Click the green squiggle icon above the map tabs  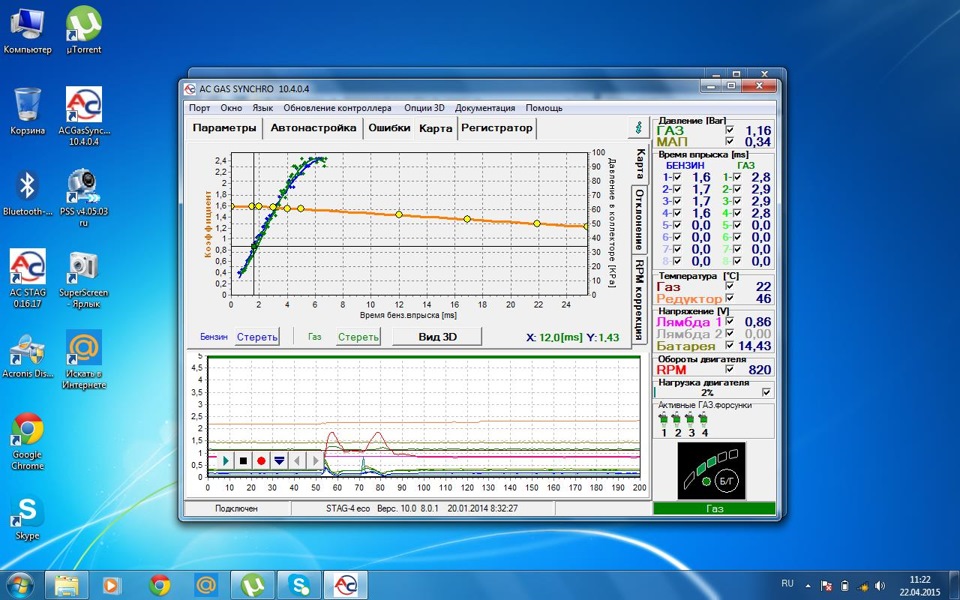coord(639,128)
